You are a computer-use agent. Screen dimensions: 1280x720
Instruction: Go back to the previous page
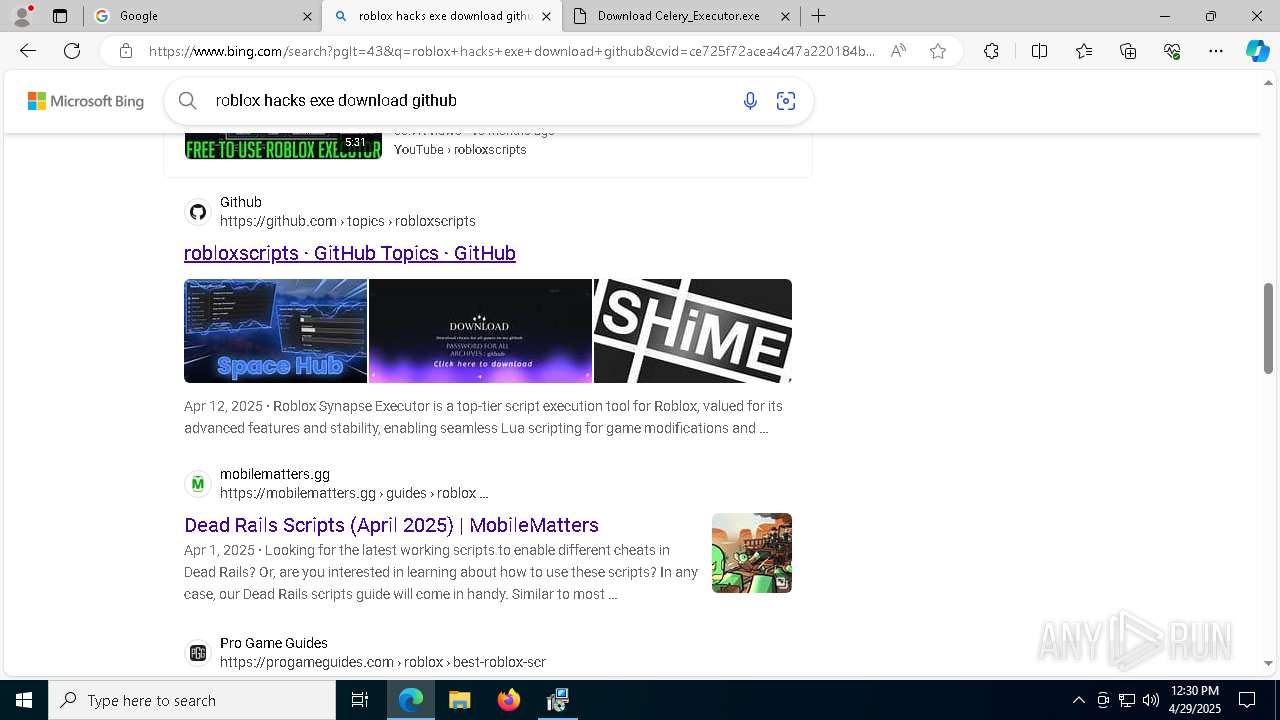click(x=28, y=51)
